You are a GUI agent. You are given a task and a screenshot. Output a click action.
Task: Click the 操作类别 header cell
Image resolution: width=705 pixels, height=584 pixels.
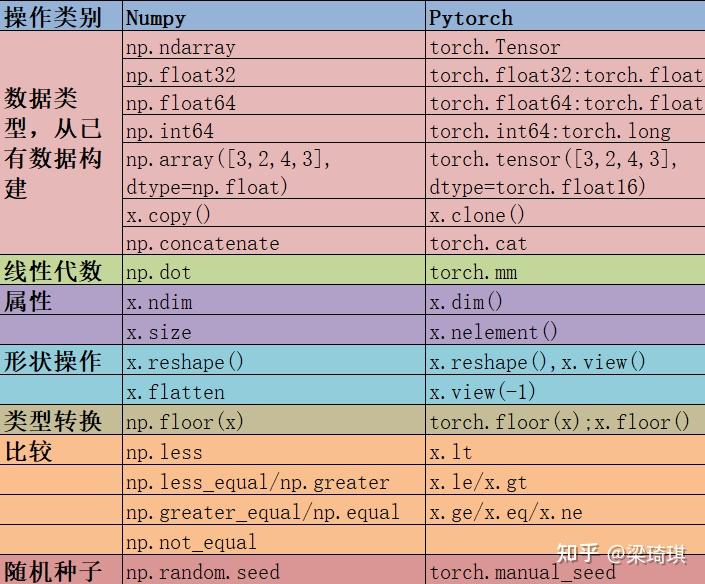coord(61,17)
